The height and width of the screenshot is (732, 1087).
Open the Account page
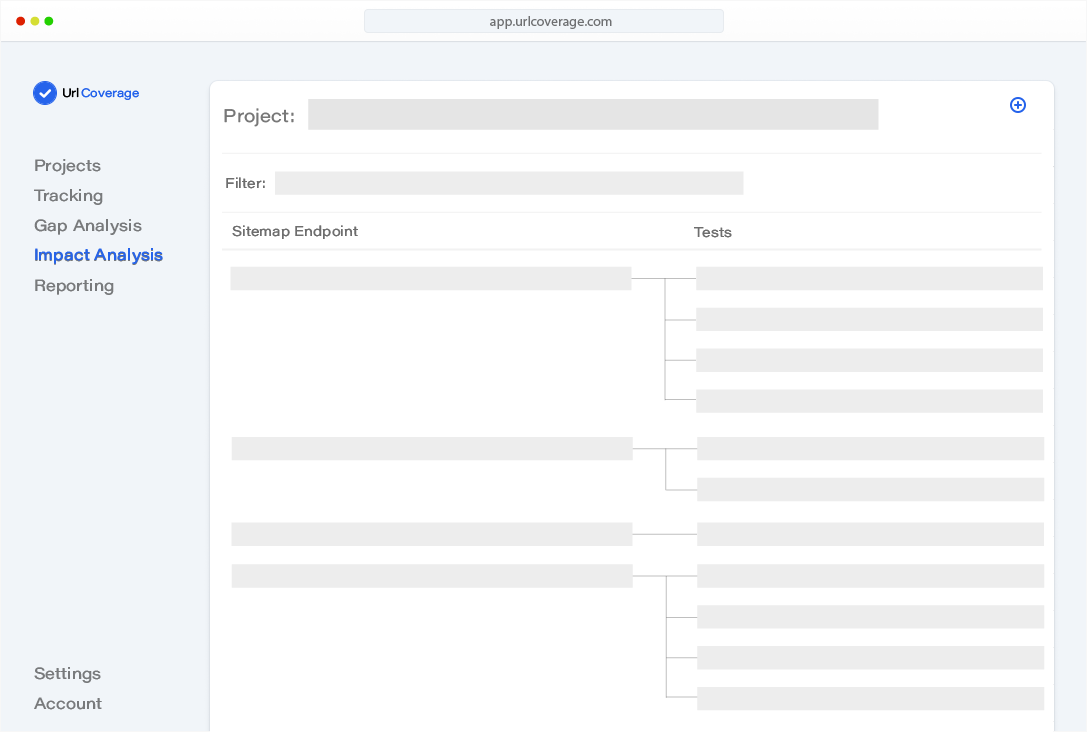68,703
